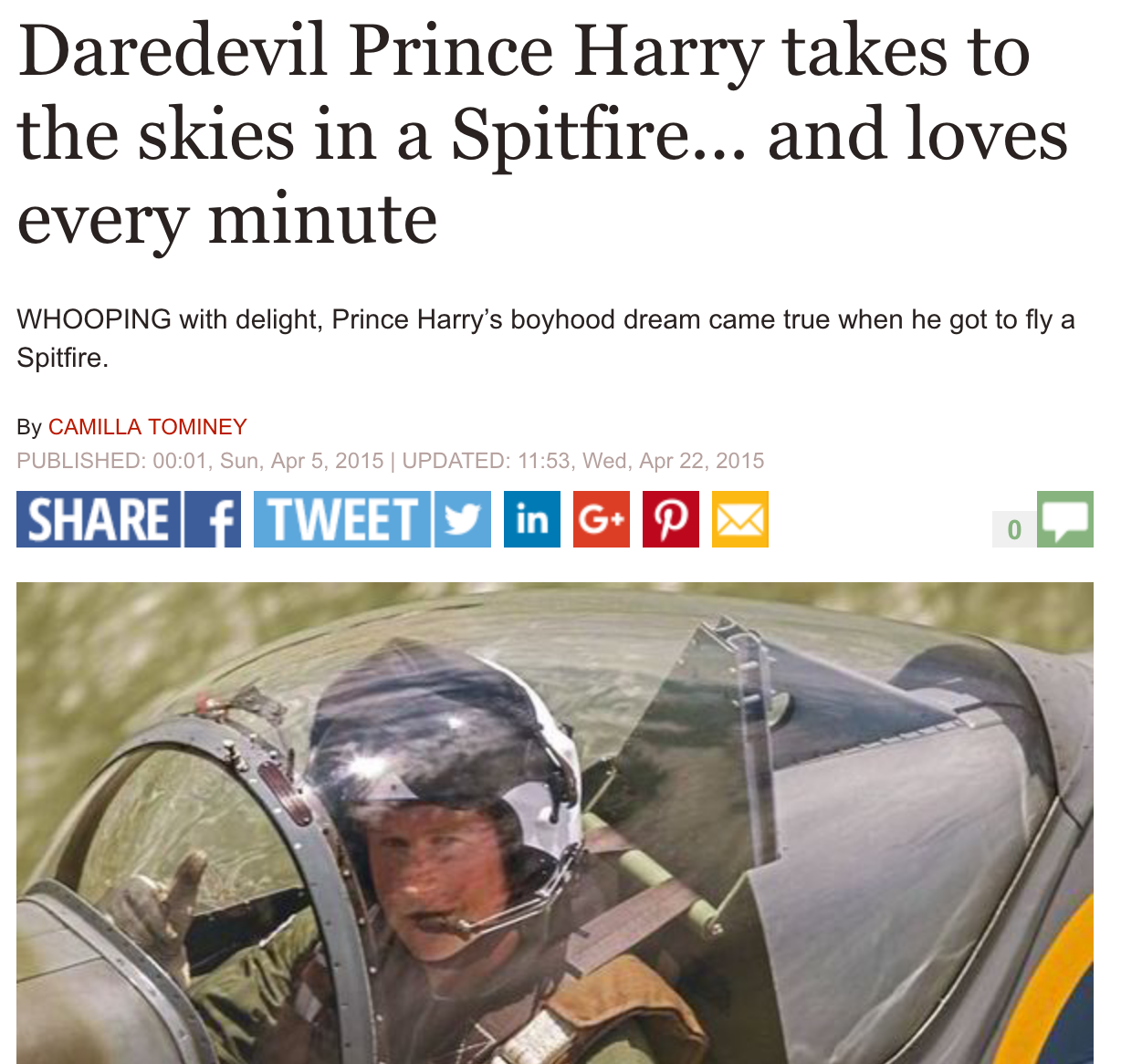The image size is (1121, 1064).
Task: Email the article with the yellow envelope icon
Action: (x=740, y=519)
